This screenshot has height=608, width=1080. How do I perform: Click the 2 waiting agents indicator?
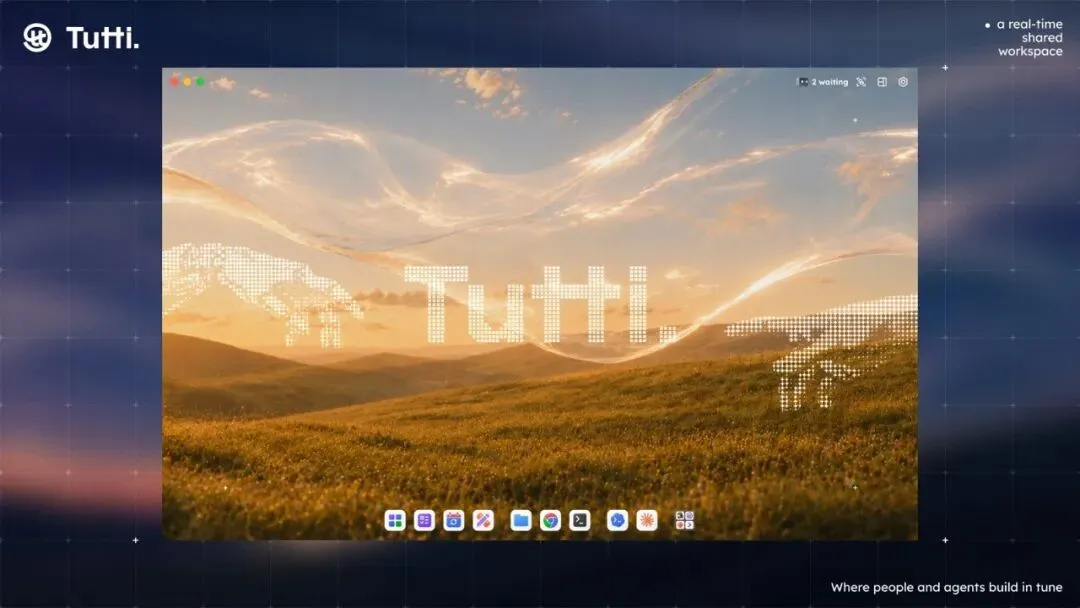(822, 82)
